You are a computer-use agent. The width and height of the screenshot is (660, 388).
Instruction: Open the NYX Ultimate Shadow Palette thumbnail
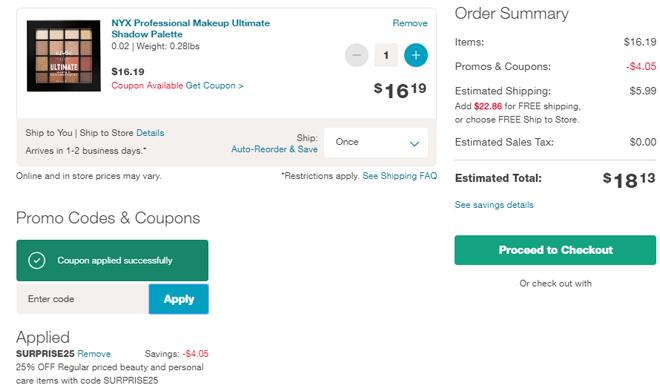coord(64,56)
